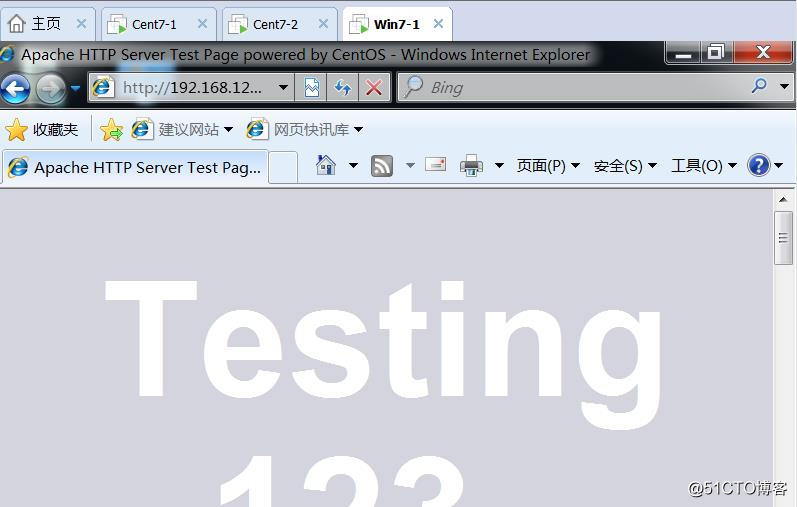This screenshot has height=507, width=797.
Task: Toggle Compatibility View broken-page icon
Action: tap(311, 87)
